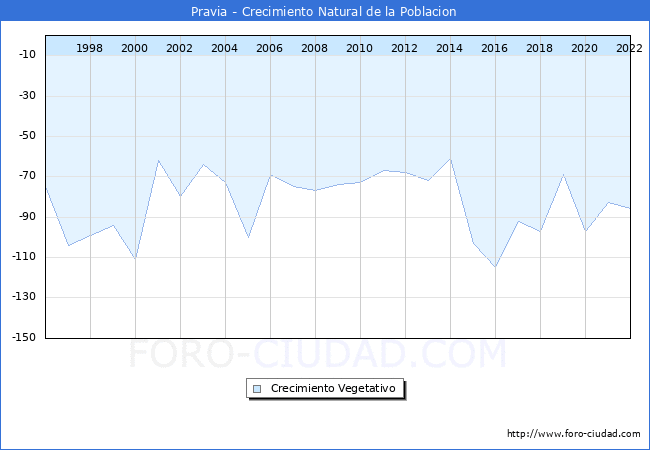
Task: Select the 1998 year label
Action: pyautogui.click(x=89, y=48)
